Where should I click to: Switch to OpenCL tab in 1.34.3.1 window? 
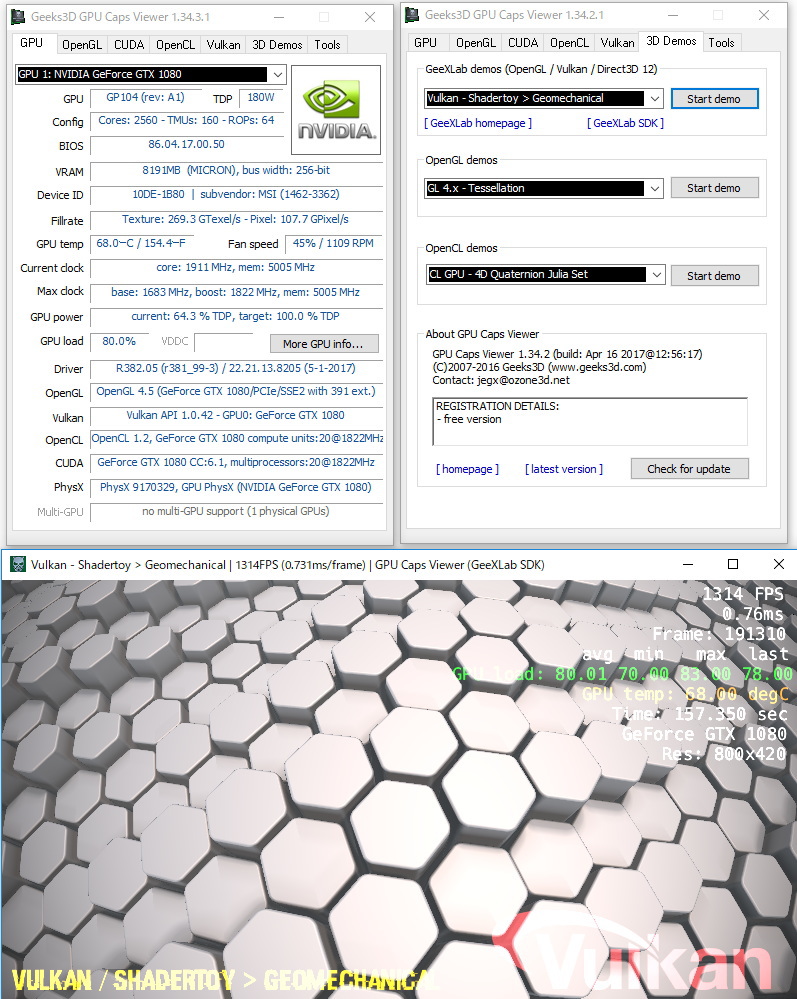[175, 45]
